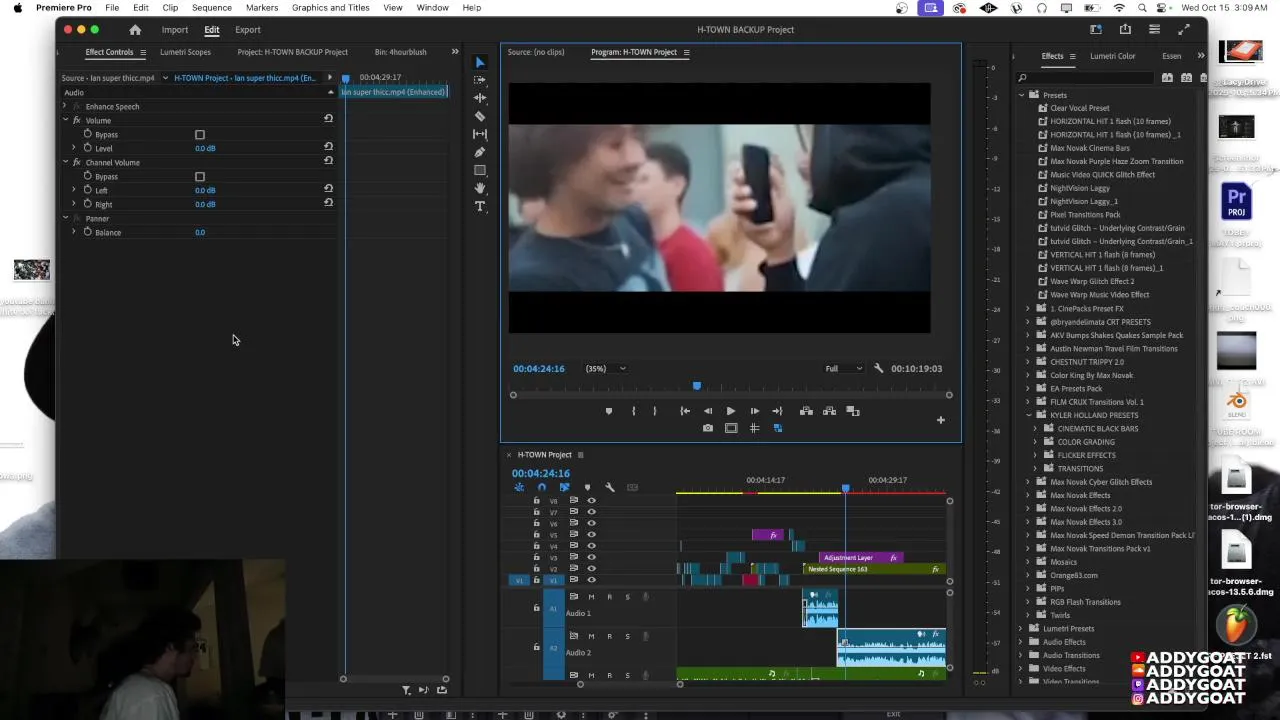This screenshot has height=720, width=1280.
Task: Expand Enhance Speech section
Action: pyautogui.click(x=65, y=106)
